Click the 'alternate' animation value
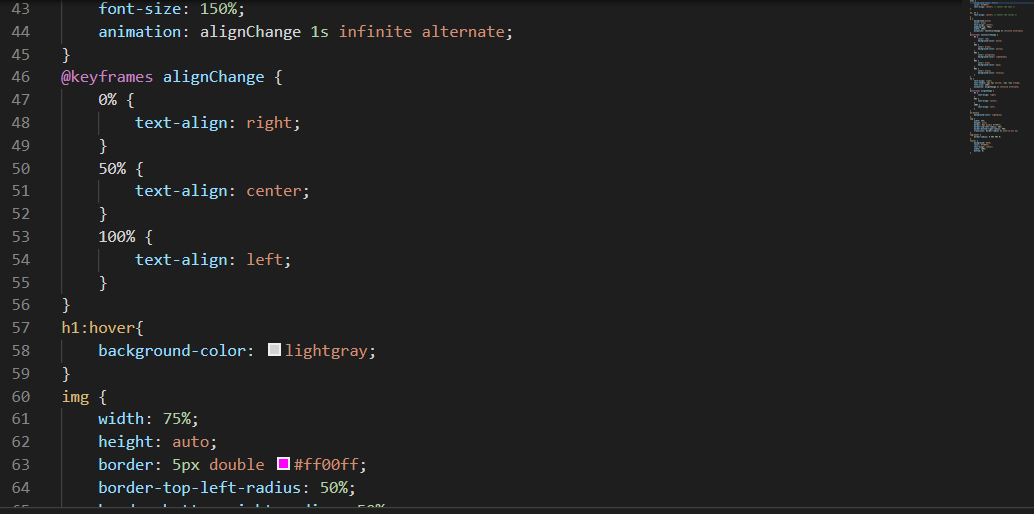The width and height of the screenshot is (1034, 514). click(463, 32)
